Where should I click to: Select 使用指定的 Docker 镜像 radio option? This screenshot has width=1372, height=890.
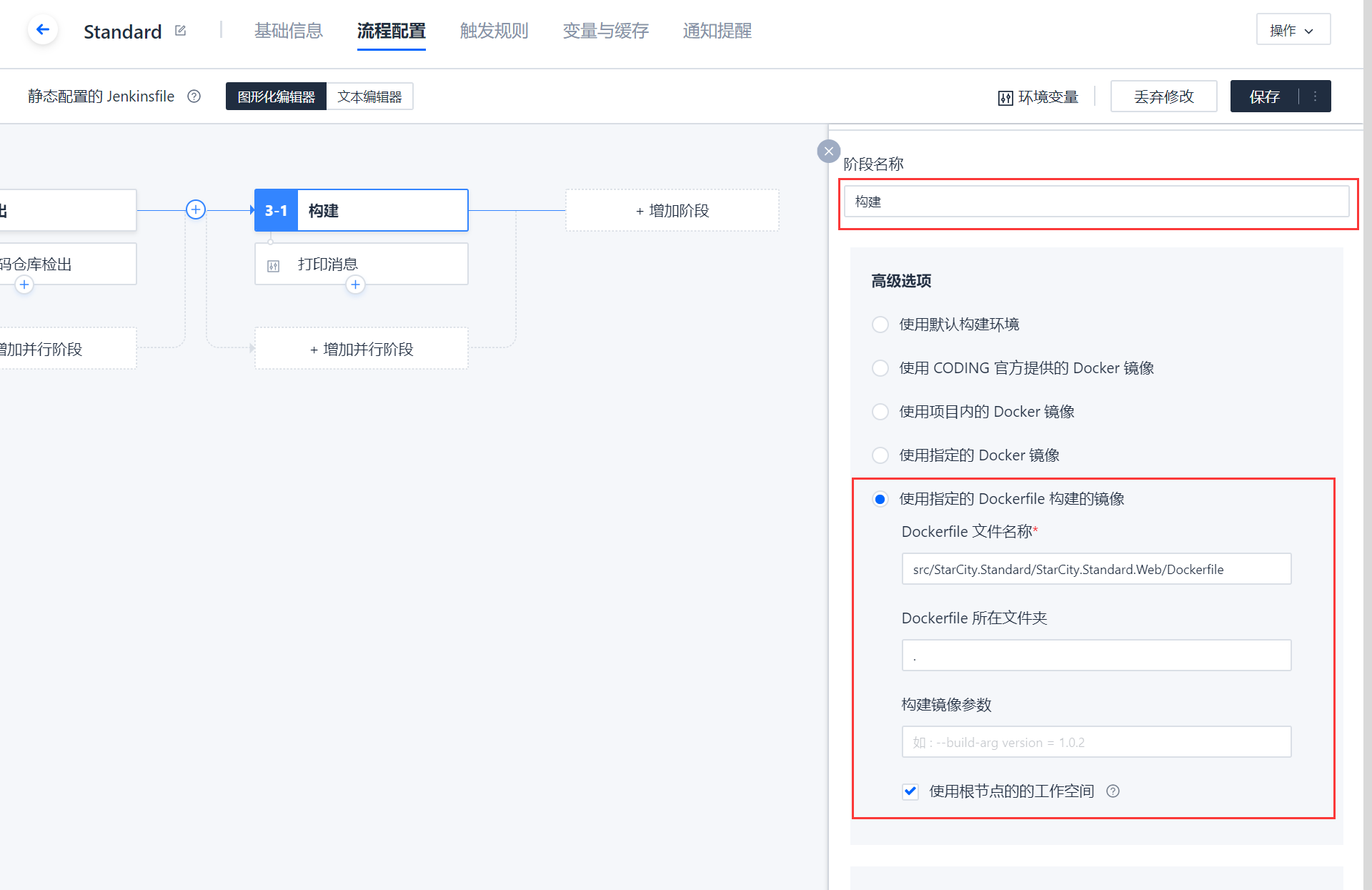880,455
